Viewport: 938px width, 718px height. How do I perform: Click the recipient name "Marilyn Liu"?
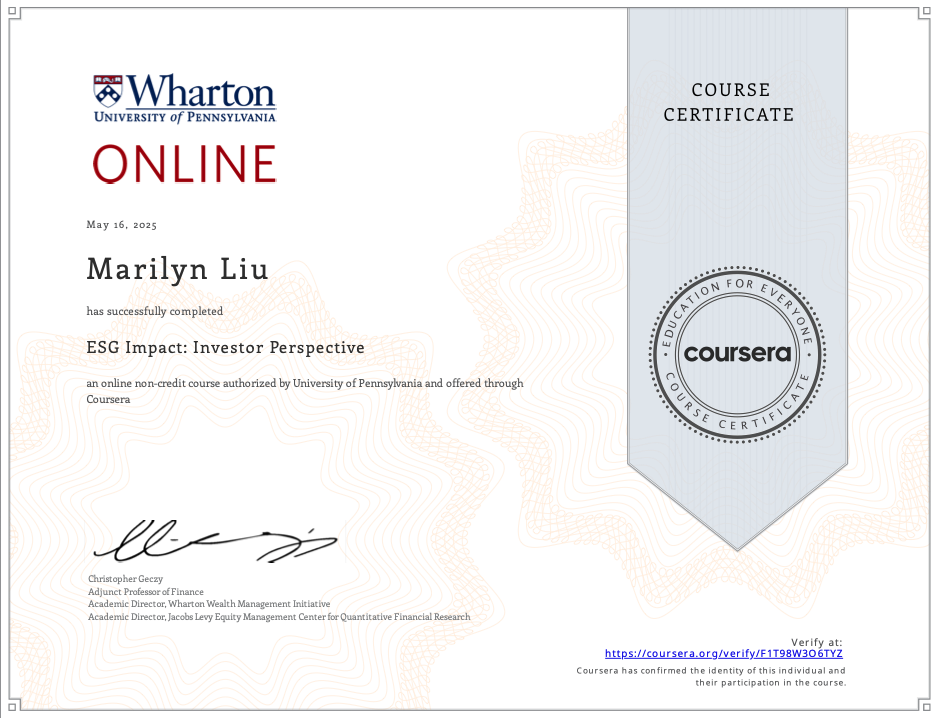177,269
